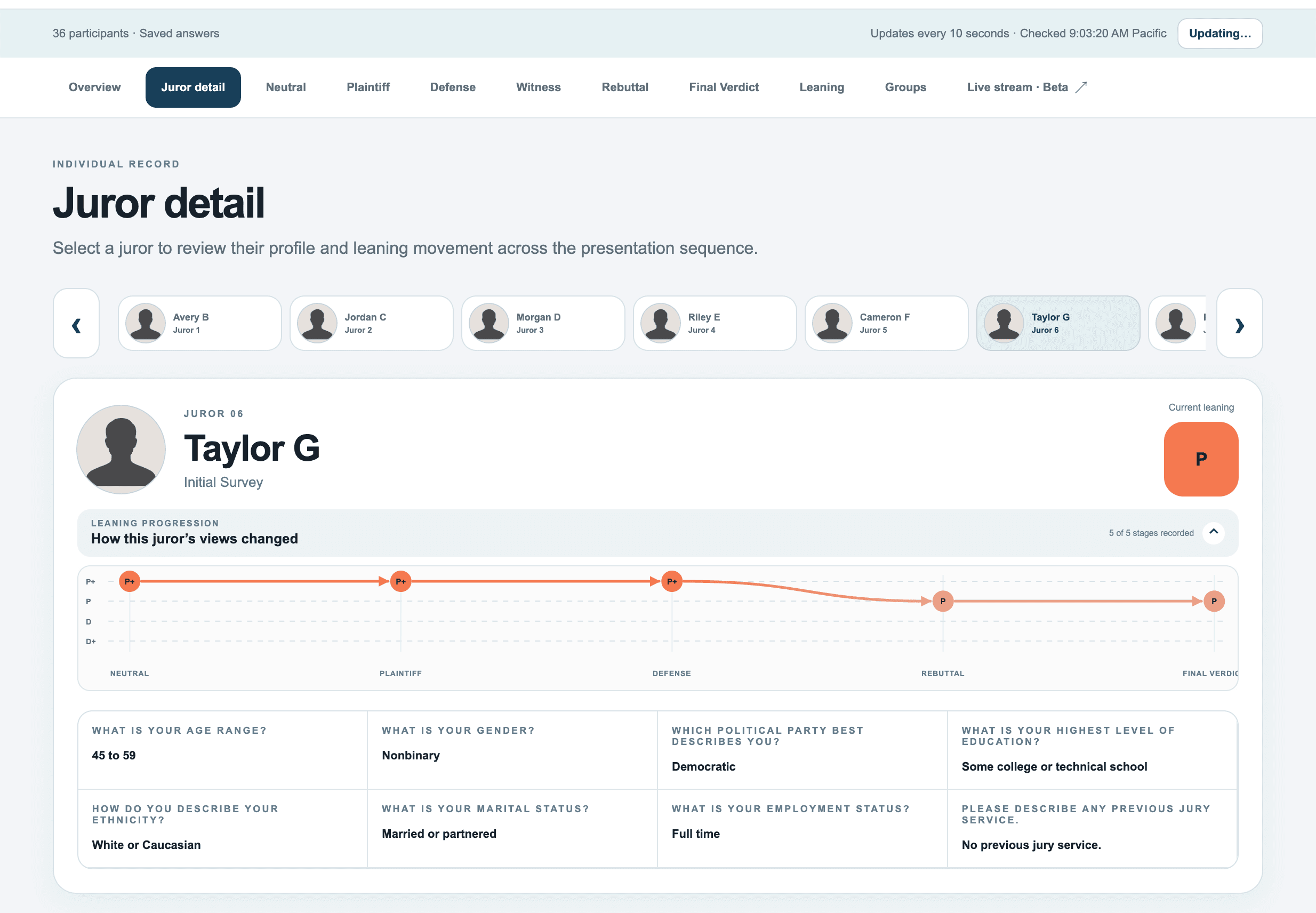The height and width of the screenshot is (913, 1316).
Task: Switch to the Rebuttal tab
Action: [x=624, y=87]
